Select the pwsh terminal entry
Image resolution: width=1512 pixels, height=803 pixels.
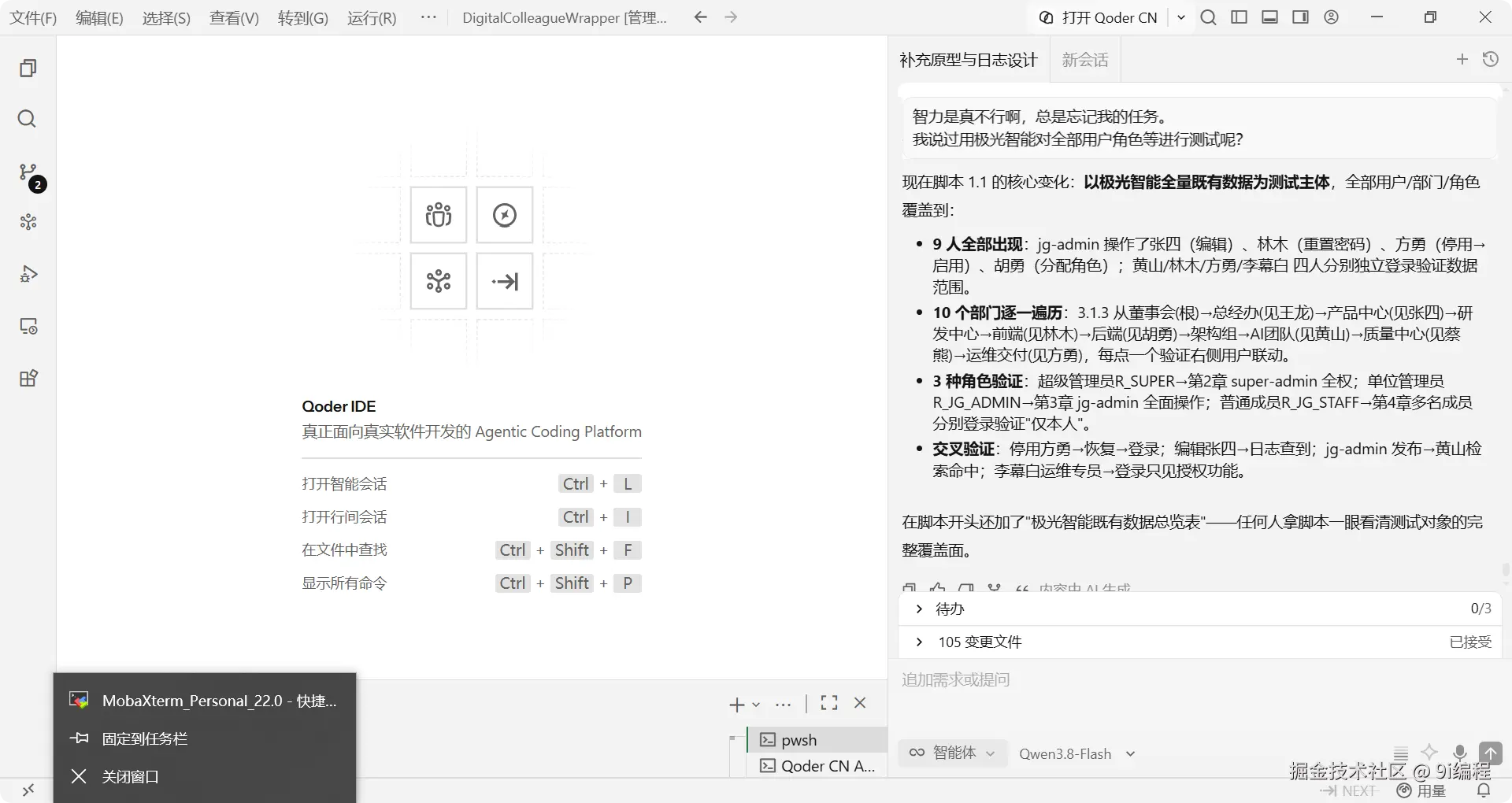coord(817,739)
